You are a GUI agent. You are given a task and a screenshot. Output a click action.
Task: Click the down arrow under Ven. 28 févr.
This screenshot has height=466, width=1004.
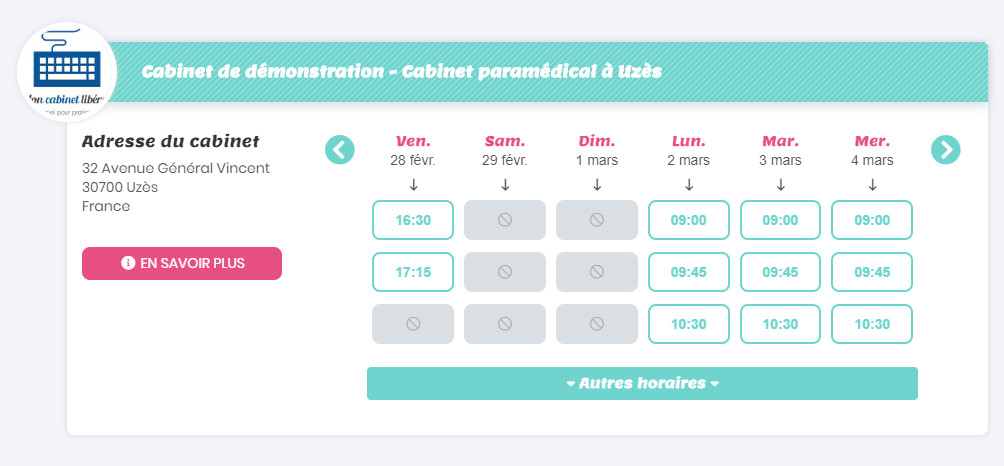point(413,185)
